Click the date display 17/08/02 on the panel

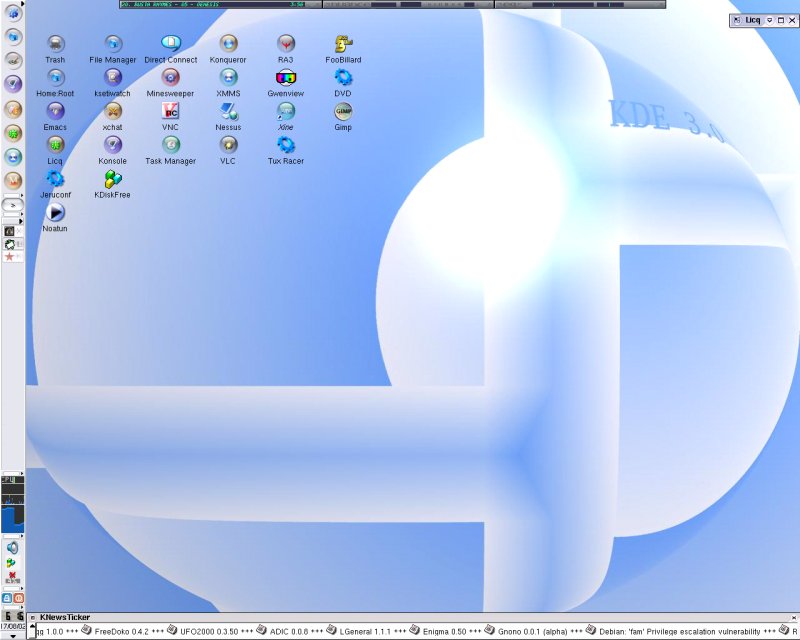click(x=12, y=626)
